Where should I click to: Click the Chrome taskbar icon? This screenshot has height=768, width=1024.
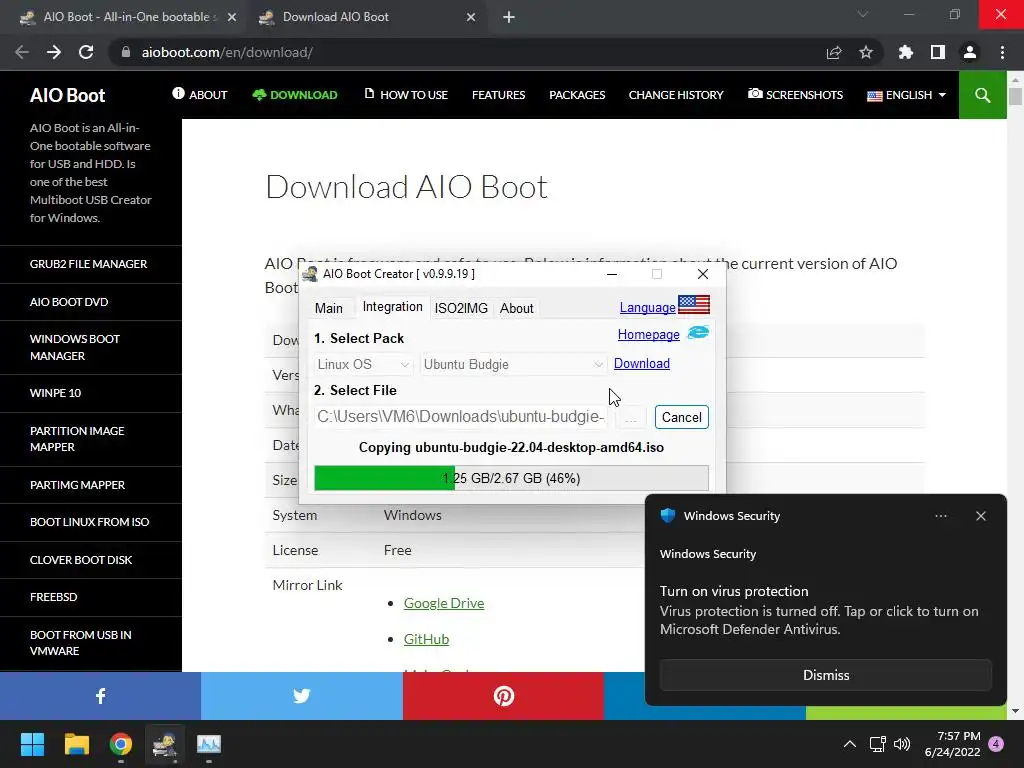(x=121, y=744)
